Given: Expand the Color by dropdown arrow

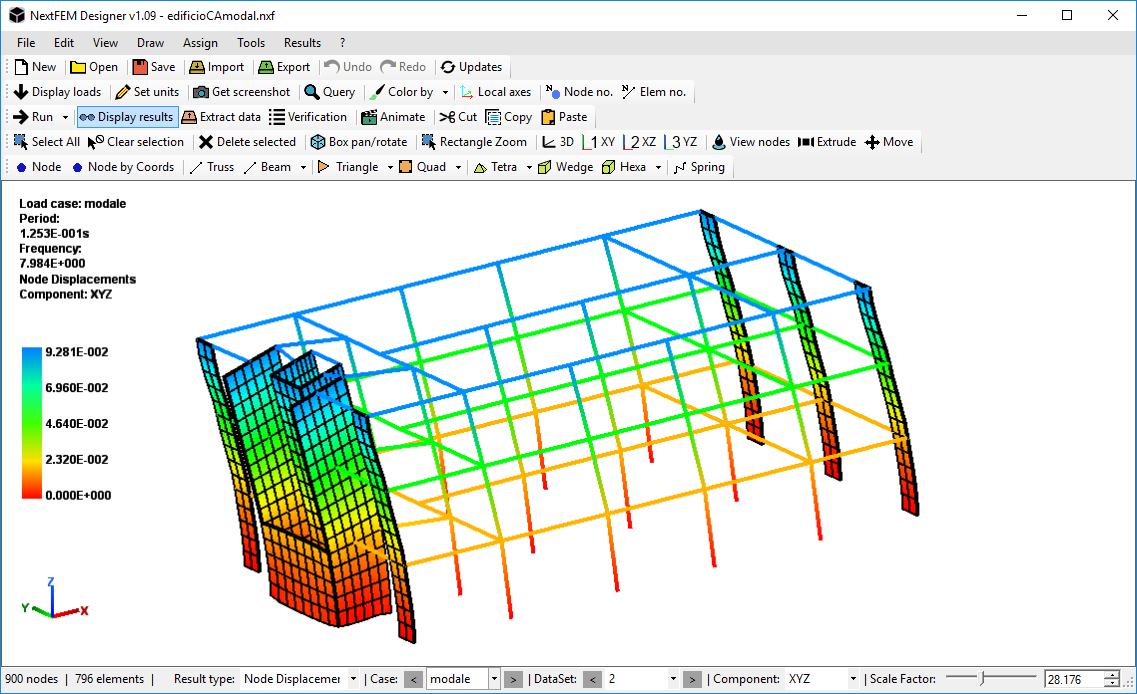Looking at the screenshot, I should [446, 92].
